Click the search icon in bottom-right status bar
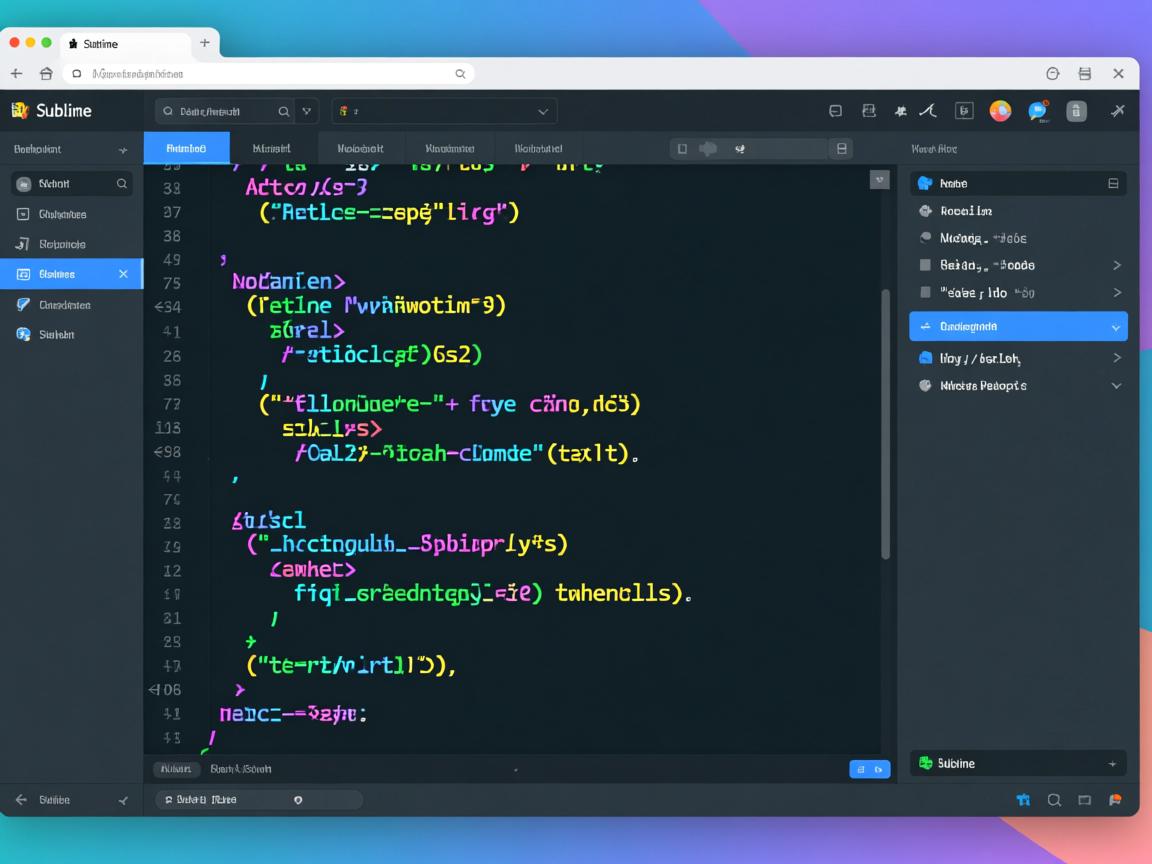 [1054, 800]
